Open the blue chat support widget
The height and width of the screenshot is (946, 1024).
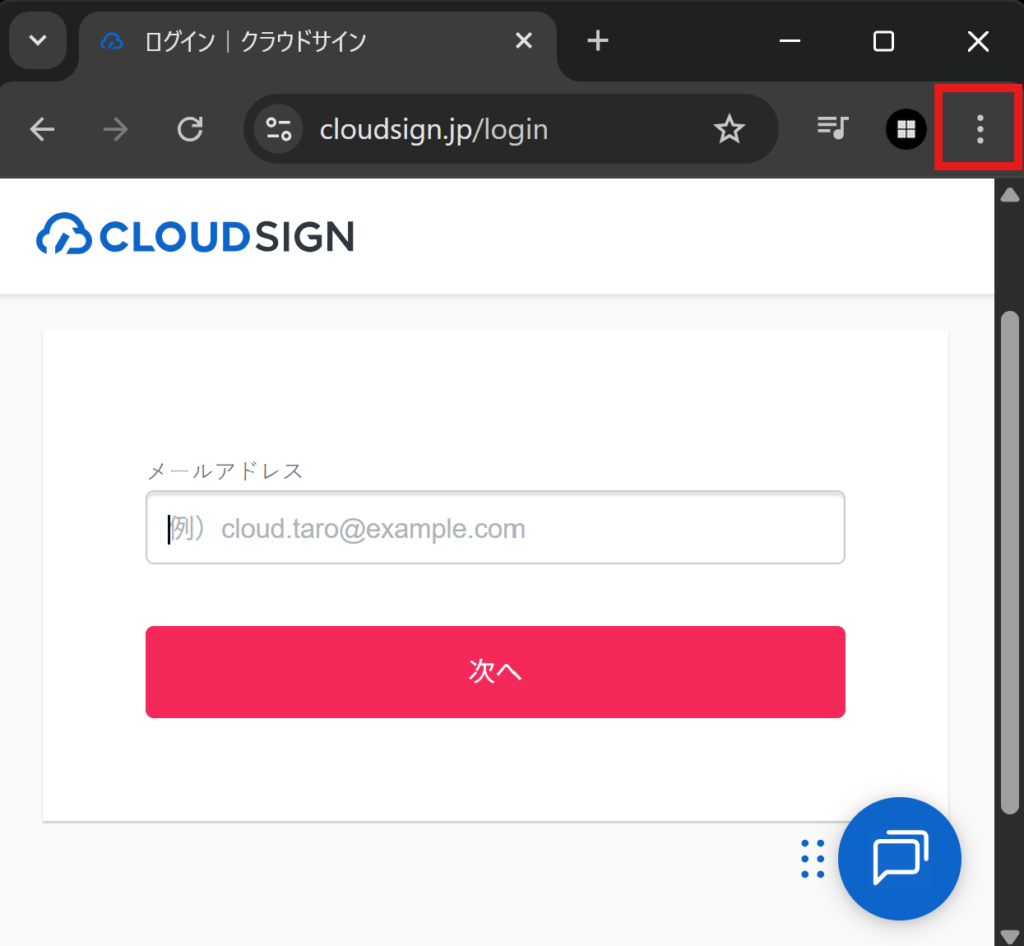(x=899, y=859)
